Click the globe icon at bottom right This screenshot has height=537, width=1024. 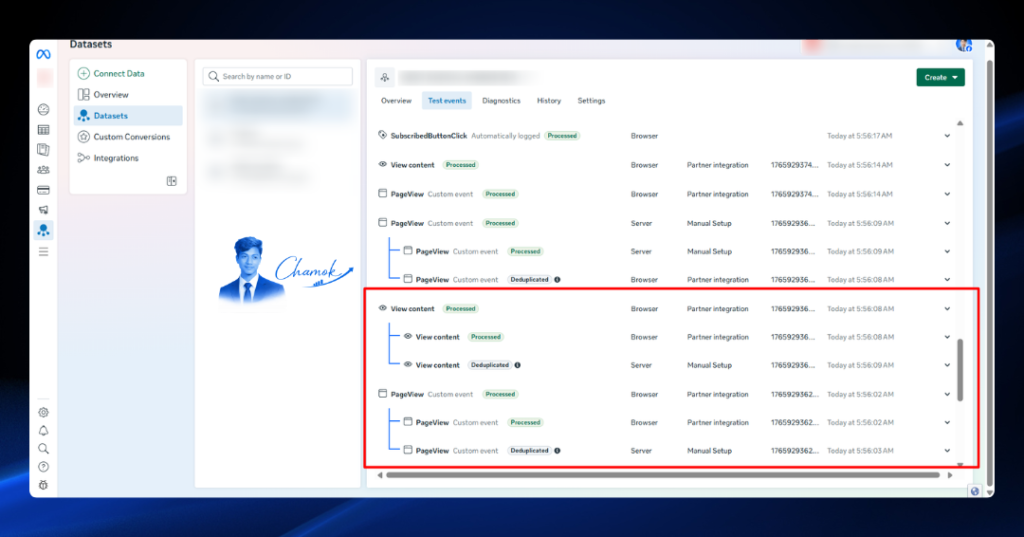[x=974, y=491]
